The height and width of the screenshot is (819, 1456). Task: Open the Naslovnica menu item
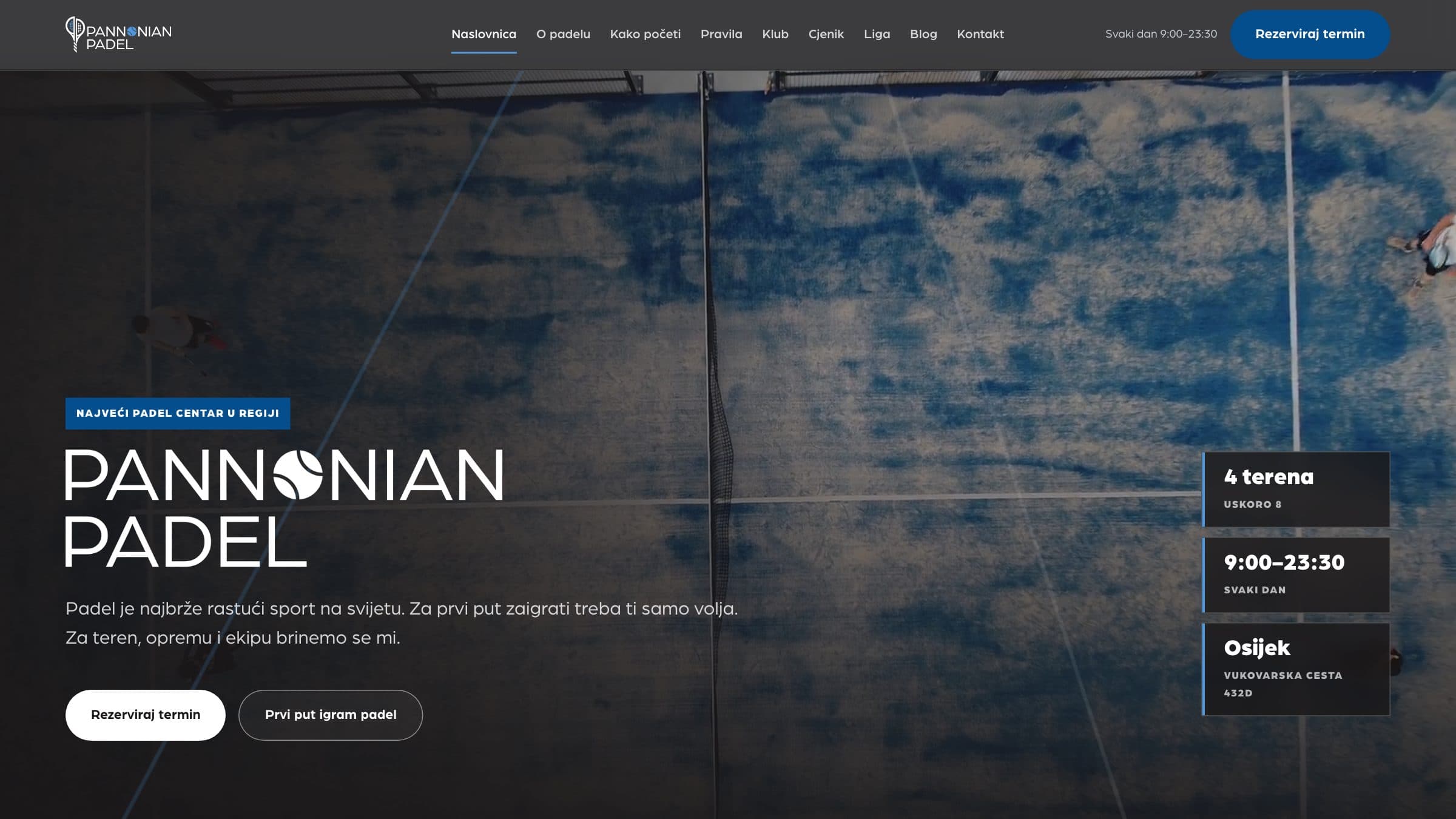[484, 34]
